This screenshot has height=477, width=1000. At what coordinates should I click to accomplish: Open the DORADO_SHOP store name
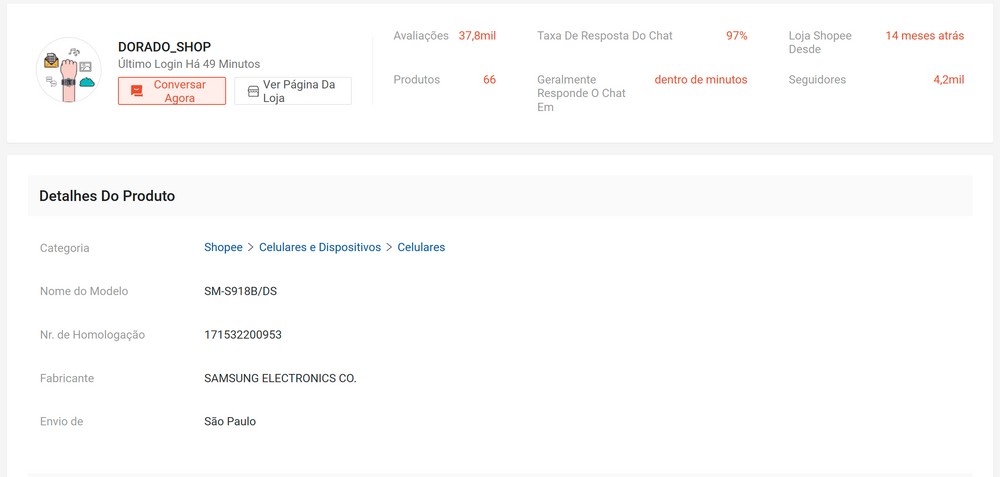(x=164, y=47)
